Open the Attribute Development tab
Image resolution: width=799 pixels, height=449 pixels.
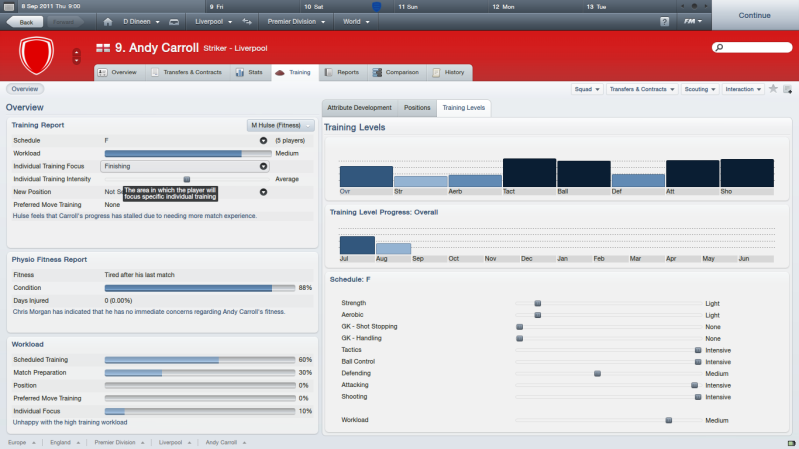(360, 108)
